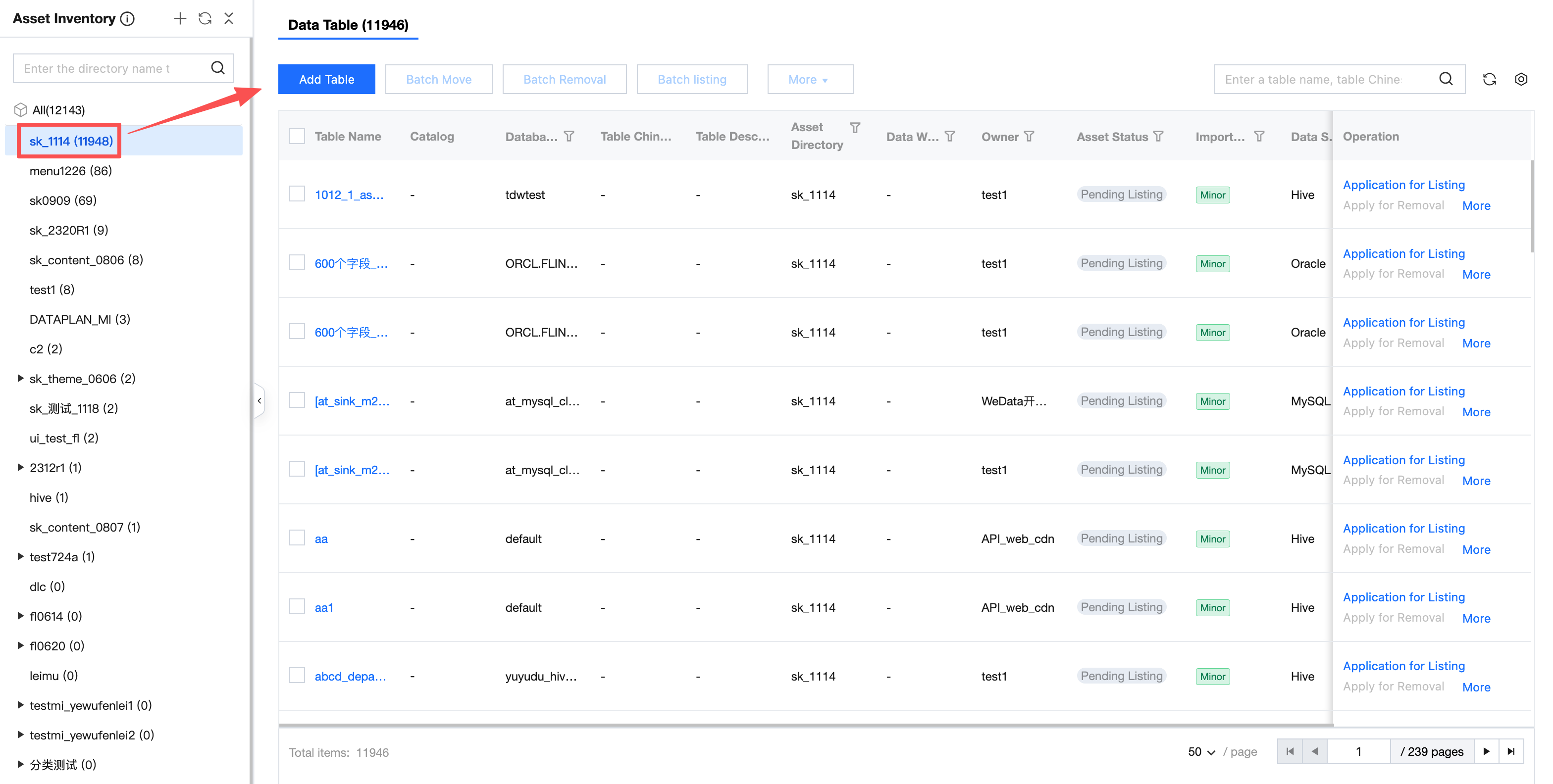This screenshot has width=1553, height=784.
Task: Click the Asset Inventory info icon
Action: click(127, 19)
